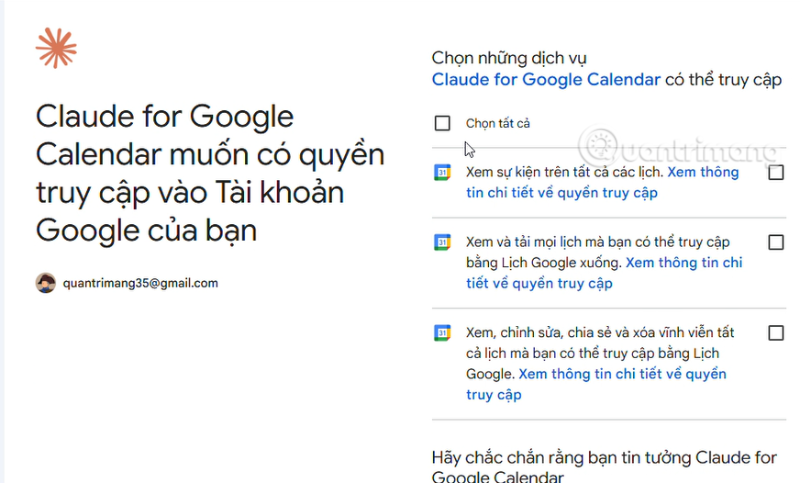Click the 'Chọn tất cả' label text
Image resolution: width=800 pixels, height=483 pixels.
(x=497, y=123)
